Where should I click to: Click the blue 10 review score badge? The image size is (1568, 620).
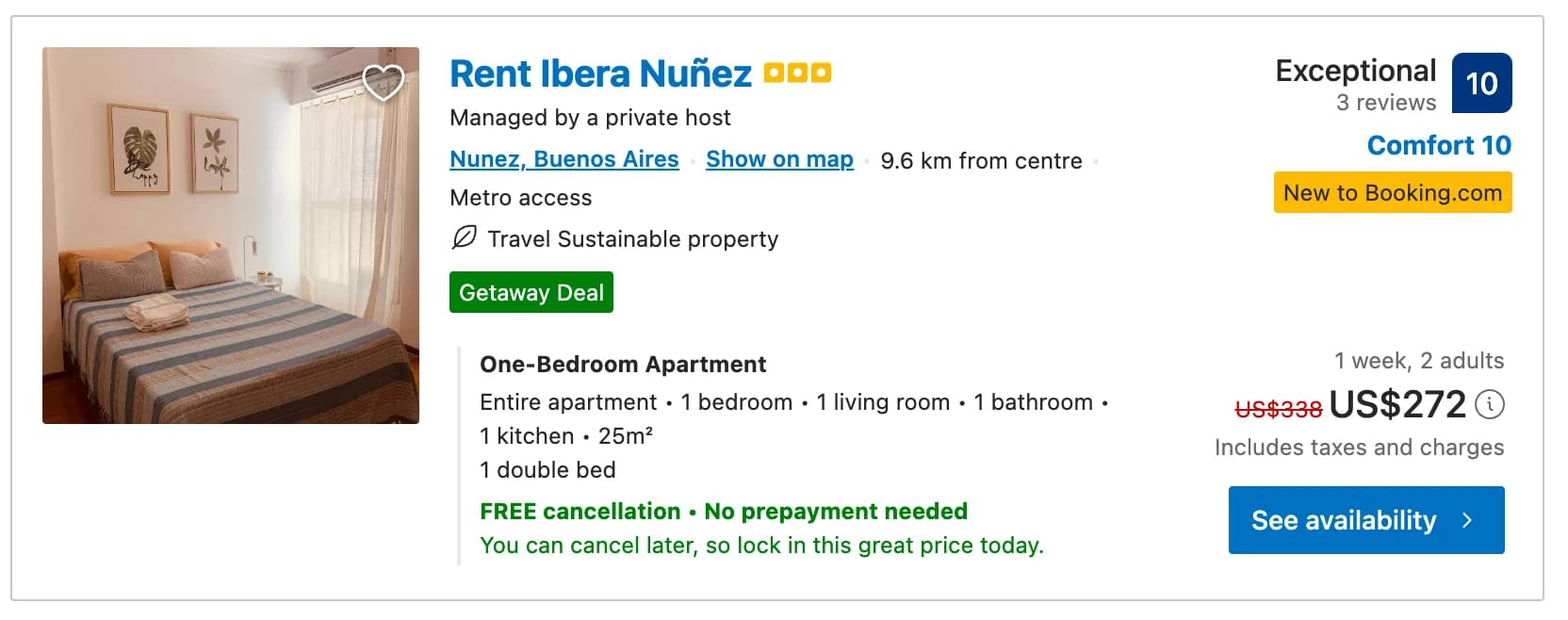1481,83
